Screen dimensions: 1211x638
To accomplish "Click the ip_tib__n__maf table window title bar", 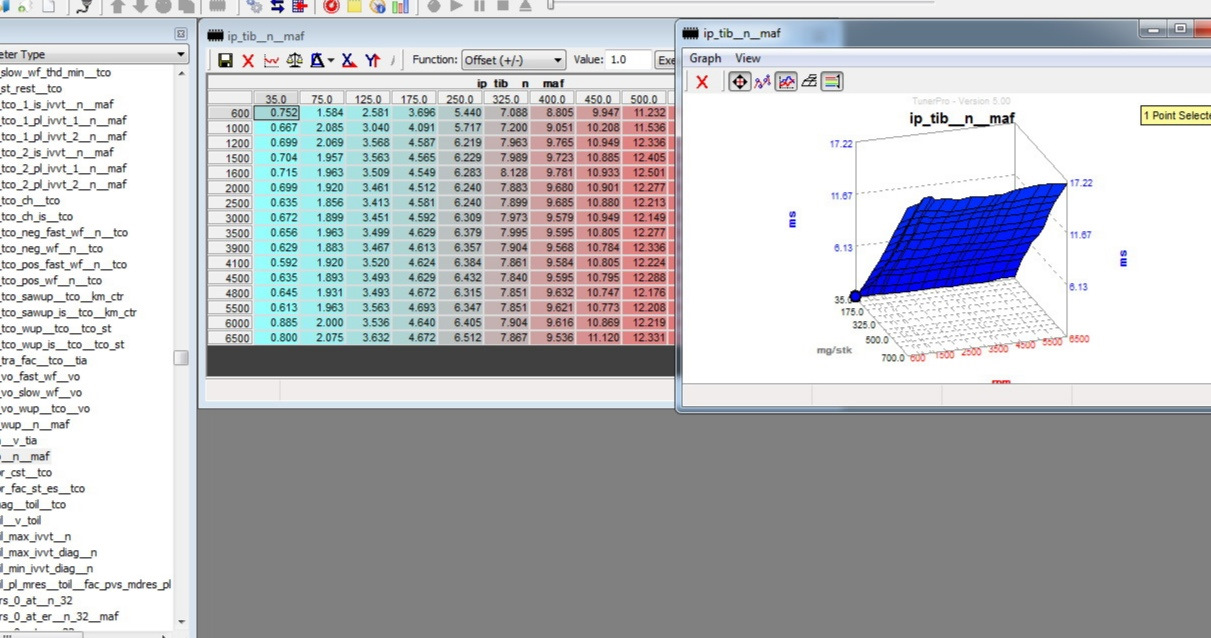I will (437, 34).
